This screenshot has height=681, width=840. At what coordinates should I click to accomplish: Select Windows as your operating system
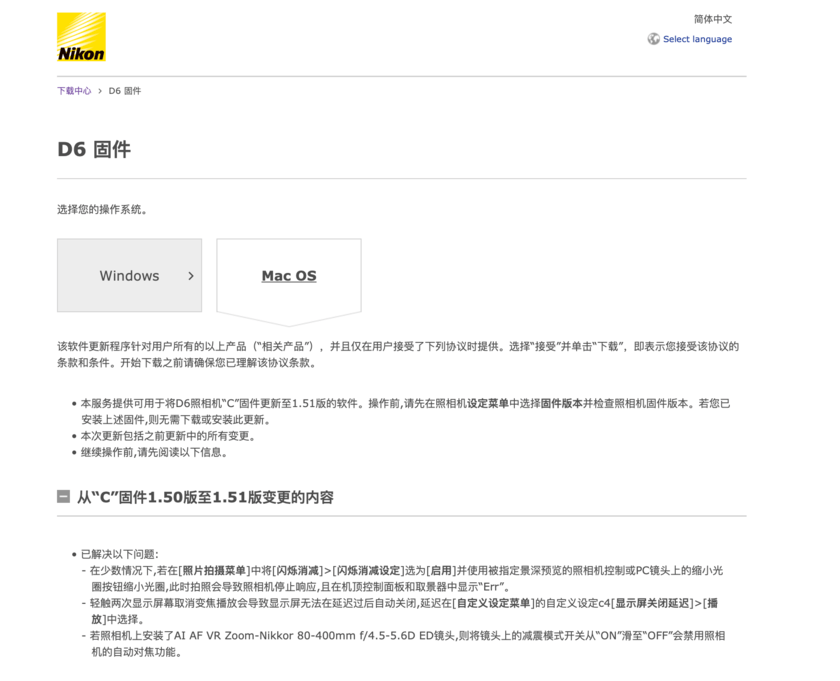pos(129,276)
